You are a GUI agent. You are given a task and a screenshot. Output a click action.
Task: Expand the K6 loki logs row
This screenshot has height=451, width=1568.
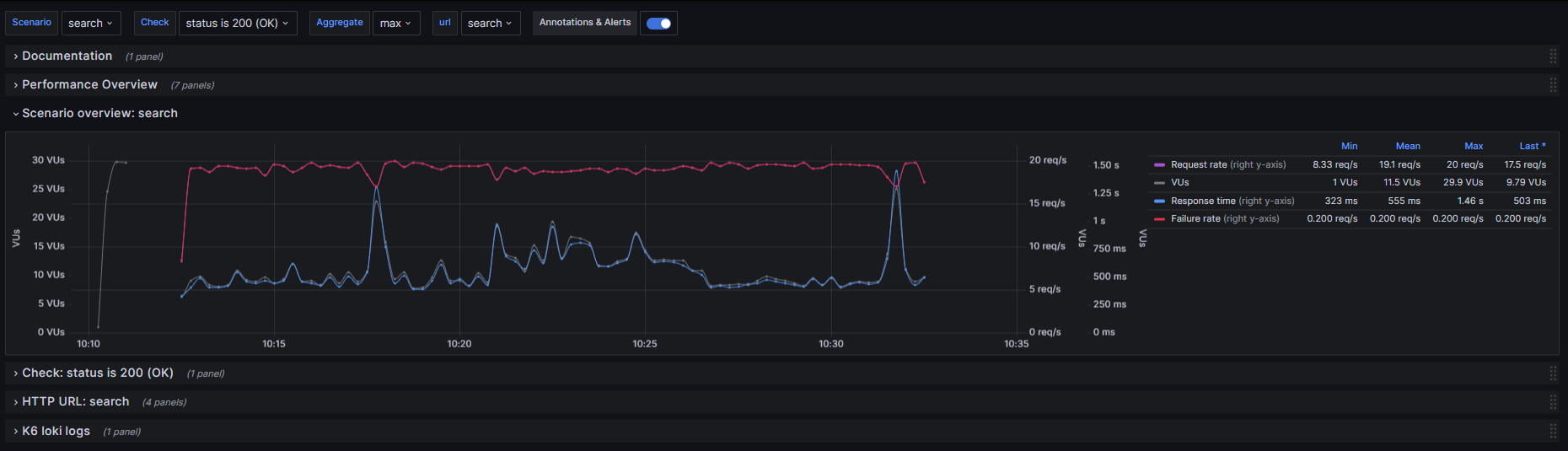coord(56,431)
